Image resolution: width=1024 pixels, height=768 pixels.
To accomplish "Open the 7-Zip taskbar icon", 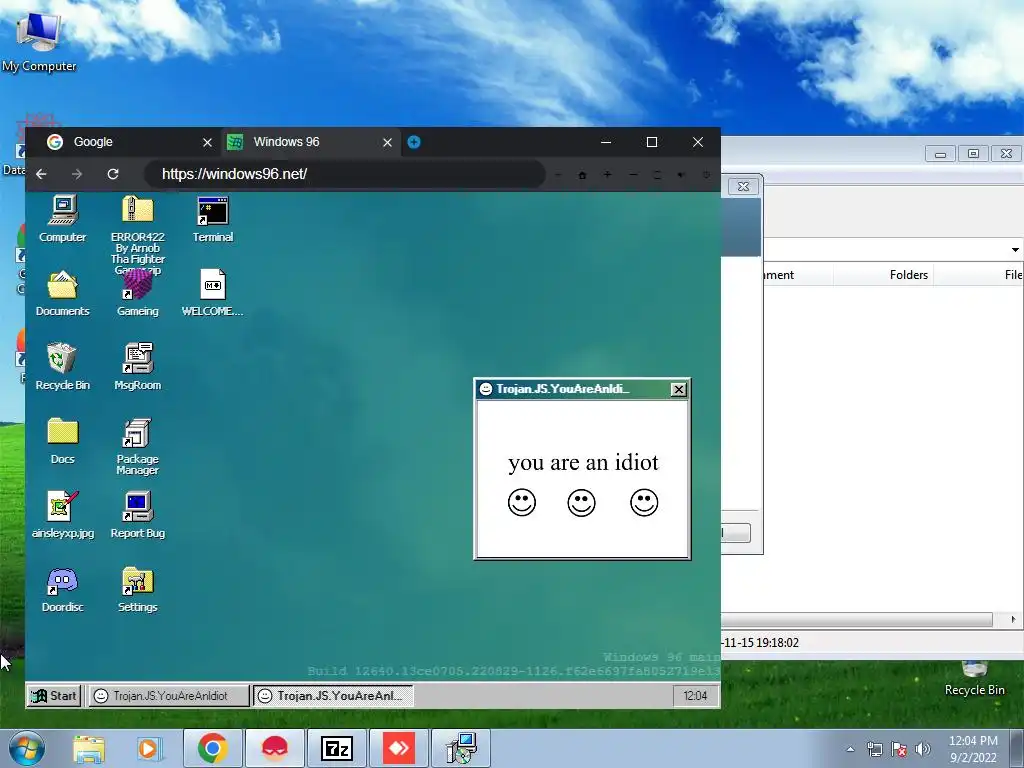I will [x=336, y=748].
